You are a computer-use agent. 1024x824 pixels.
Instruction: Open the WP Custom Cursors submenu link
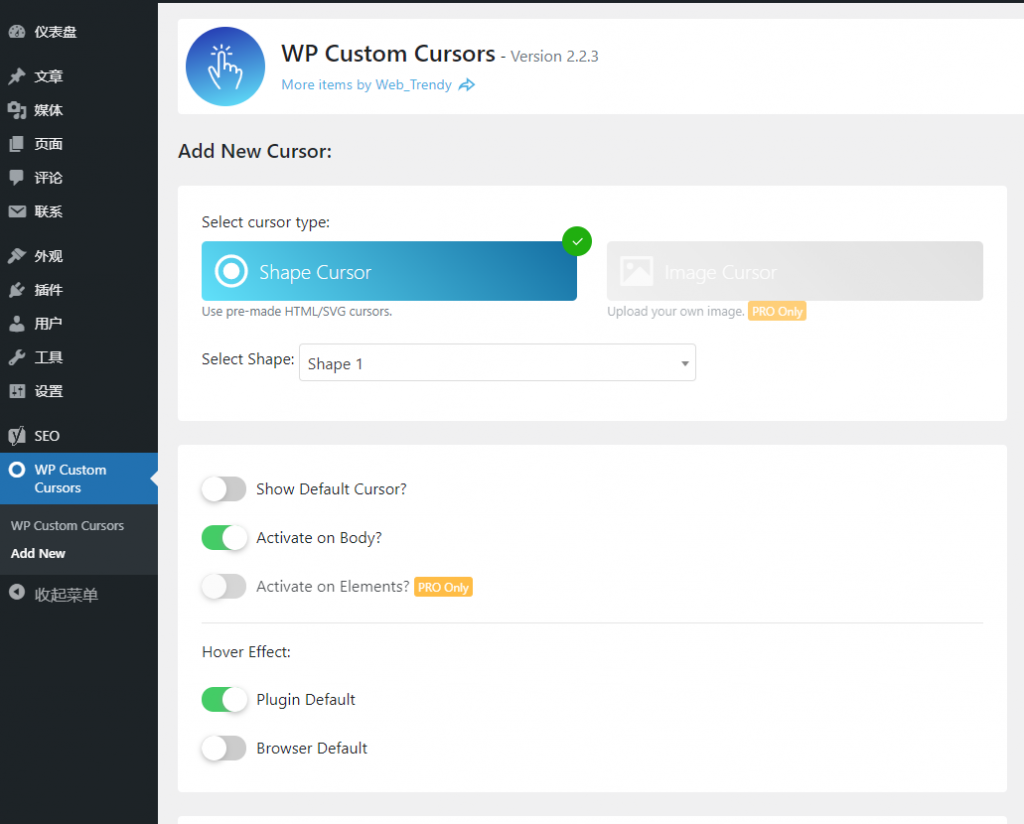coord(67,526)
